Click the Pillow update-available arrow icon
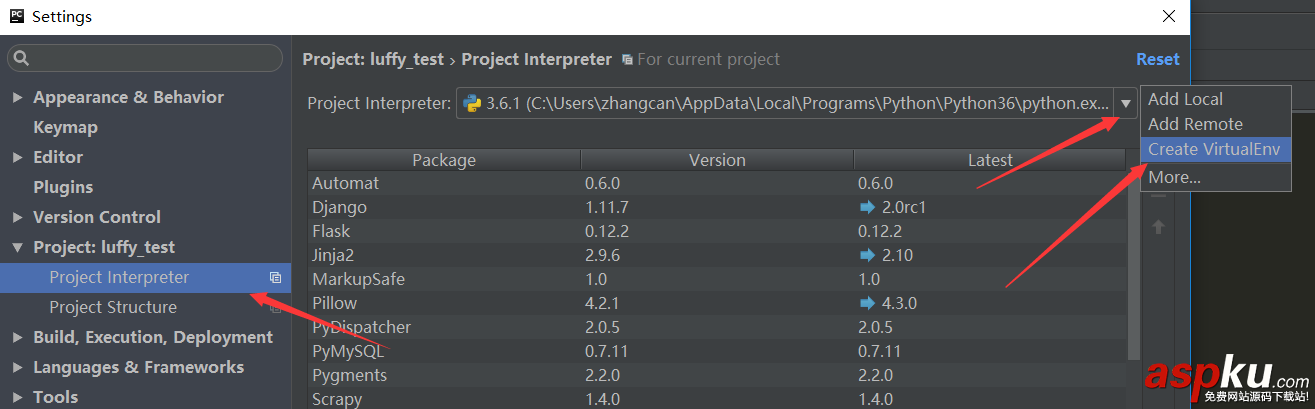This screenshot has width=1315, height=409. pyautogui.click(x=867, y=303)
